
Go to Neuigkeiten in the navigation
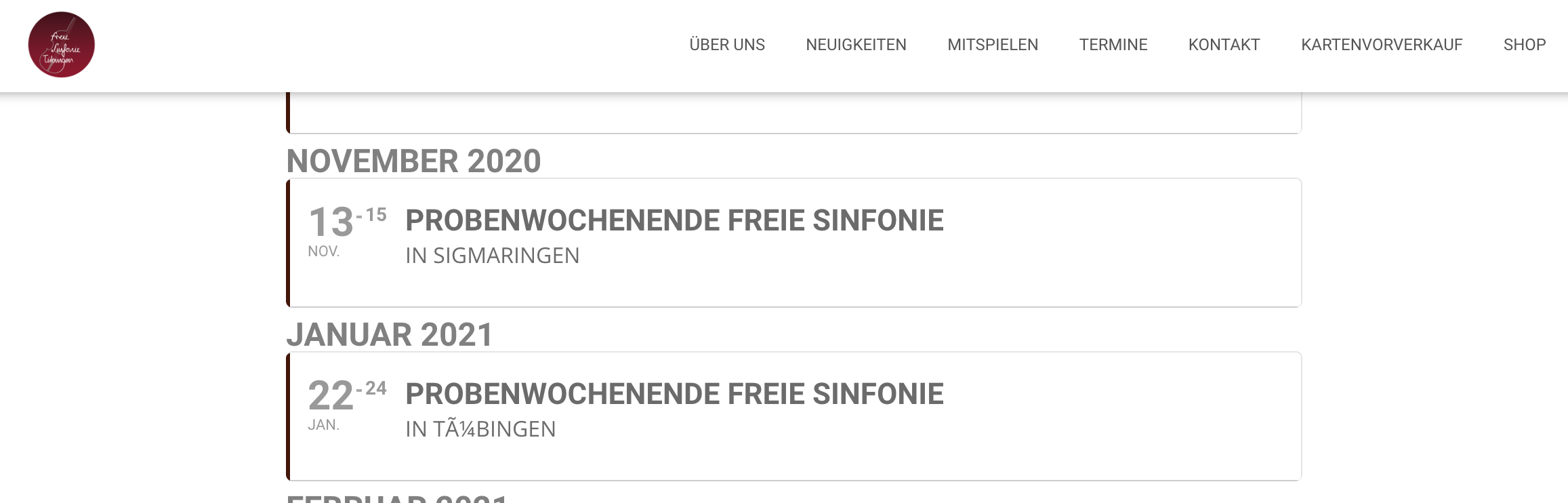pos(856,45)
